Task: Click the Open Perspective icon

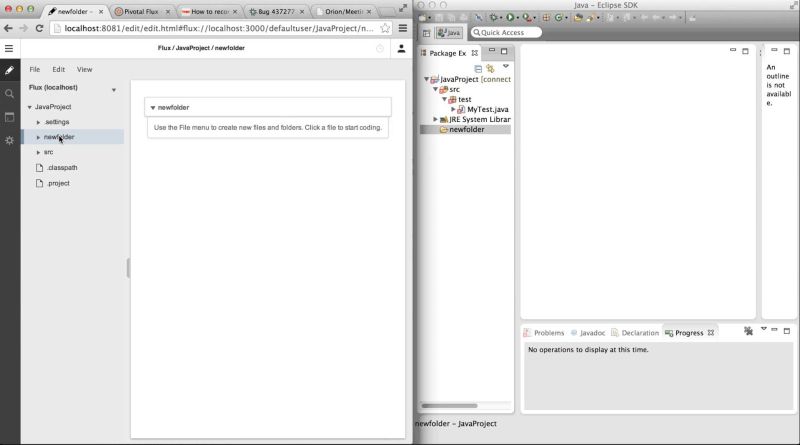Action: point(427,33)
